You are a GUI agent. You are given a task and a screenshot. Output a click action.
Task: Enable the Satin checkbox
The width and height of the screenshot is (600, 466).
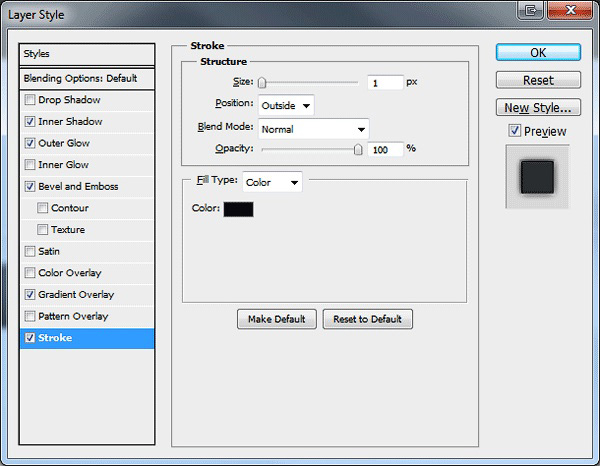pos(30,251)
